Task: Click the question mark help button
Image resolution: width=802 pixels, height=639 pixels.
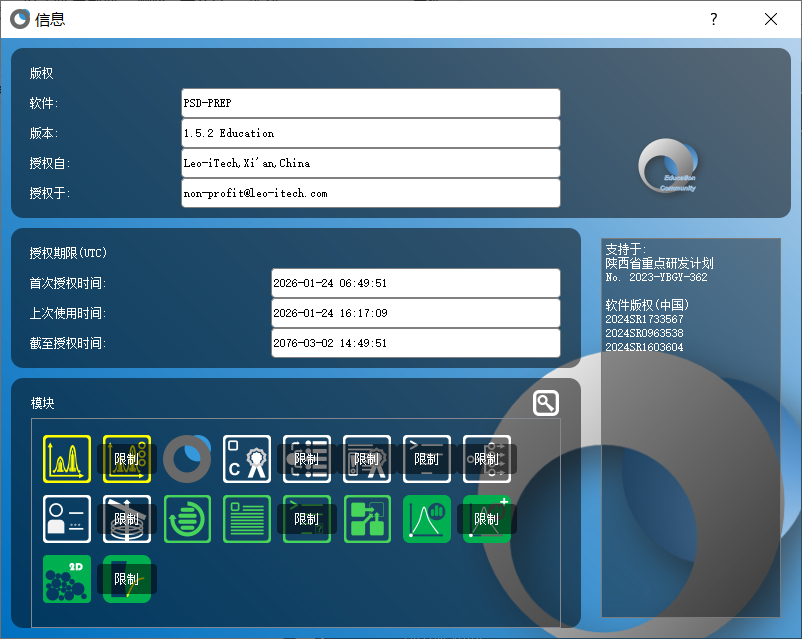Action: tap(714, 19)
